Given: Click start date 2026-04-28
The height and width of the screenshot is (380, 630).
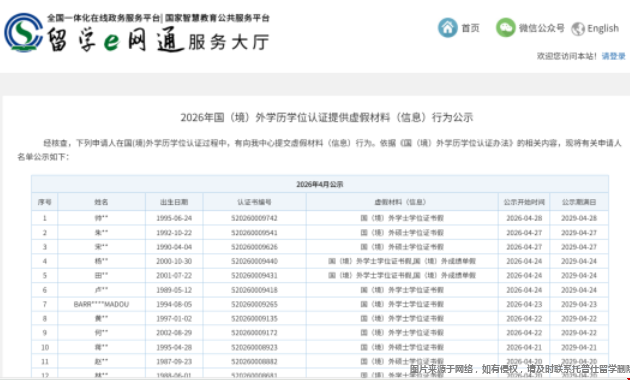Looking at the screenshot, I should pos(524,218).
